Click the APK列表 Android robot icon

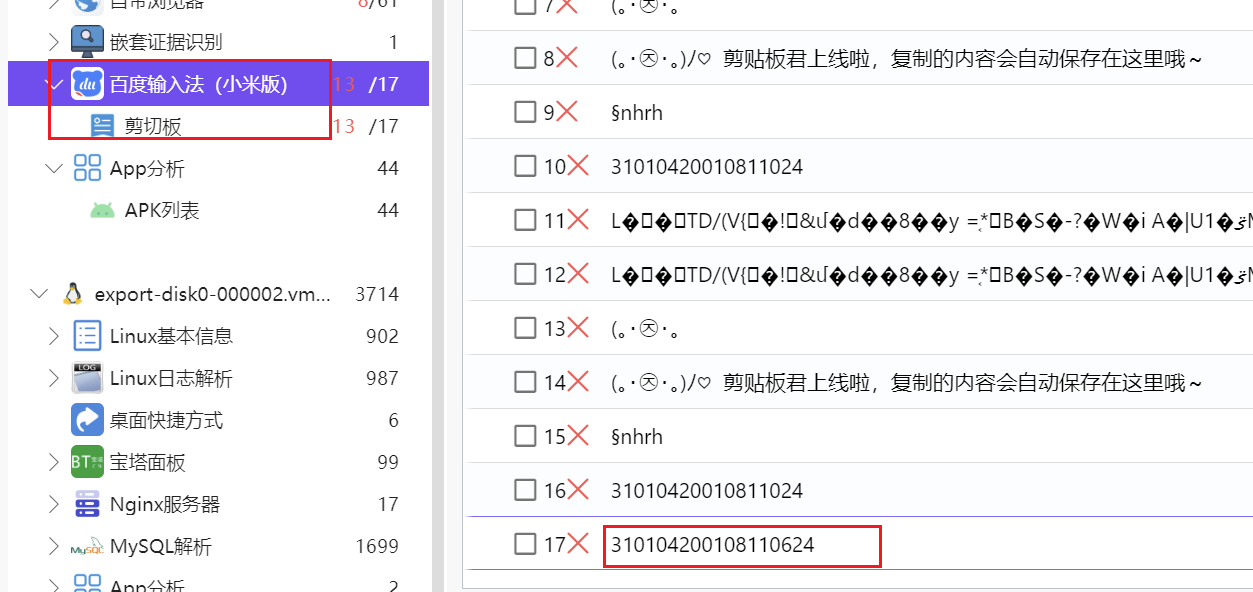[x=102, y=211]
